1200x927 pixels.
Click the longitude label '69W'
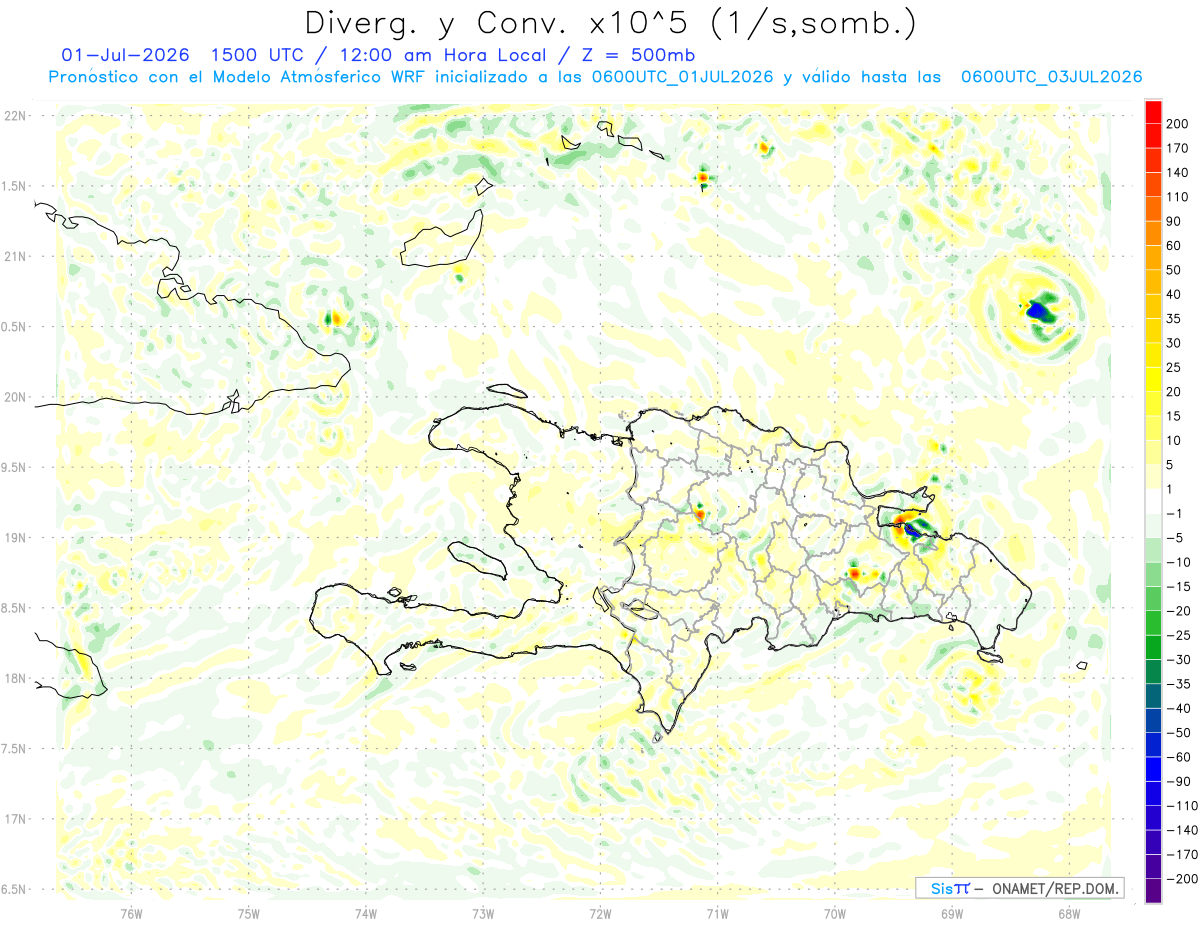click(x=952, y=912)
